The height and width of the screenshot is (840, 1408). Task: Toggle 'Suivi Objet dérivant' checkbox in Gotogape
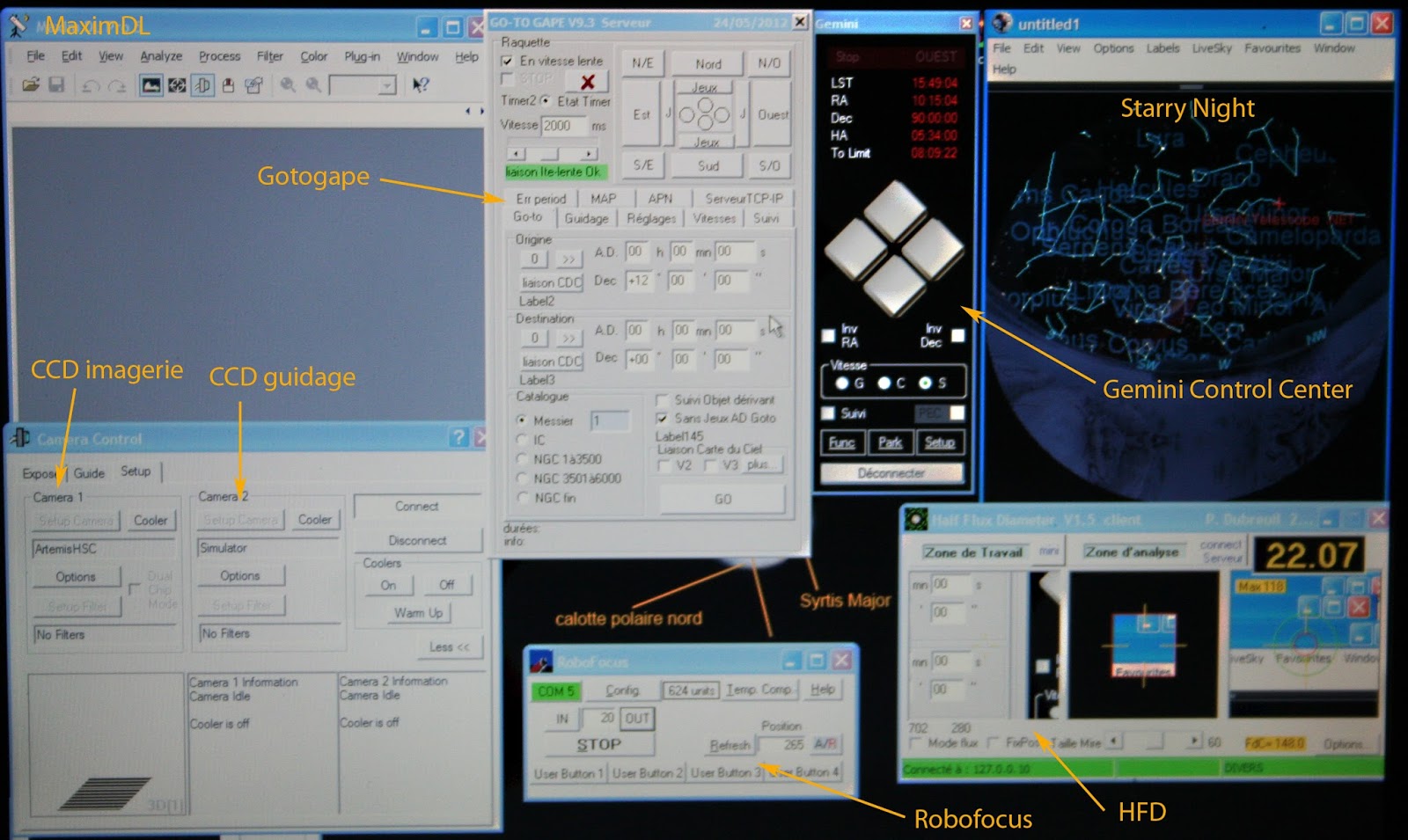(662, 400)
